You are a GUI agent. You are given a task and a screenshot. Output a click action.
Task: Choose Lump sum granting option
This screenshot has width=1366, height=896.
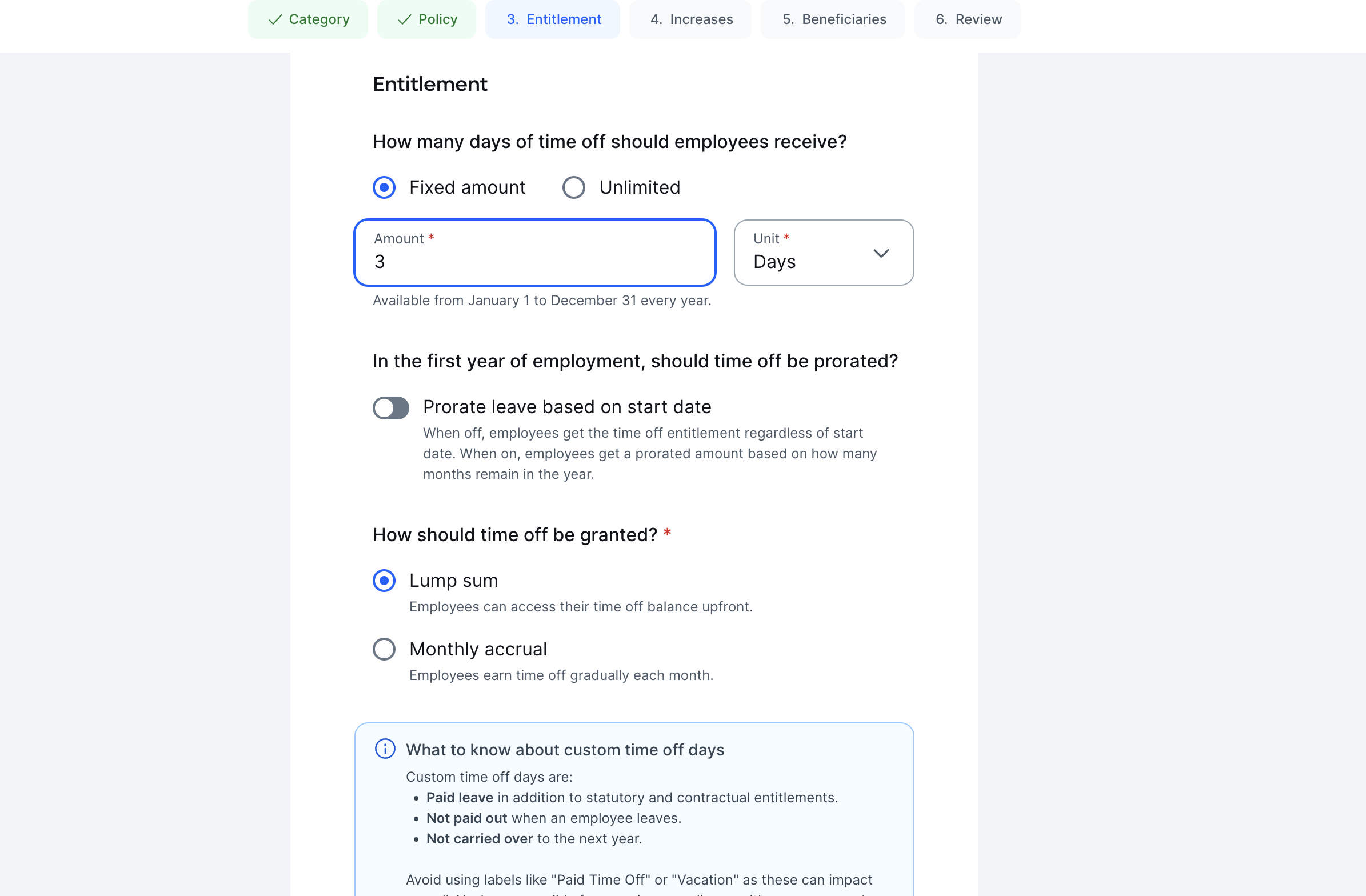click(384, 581)
